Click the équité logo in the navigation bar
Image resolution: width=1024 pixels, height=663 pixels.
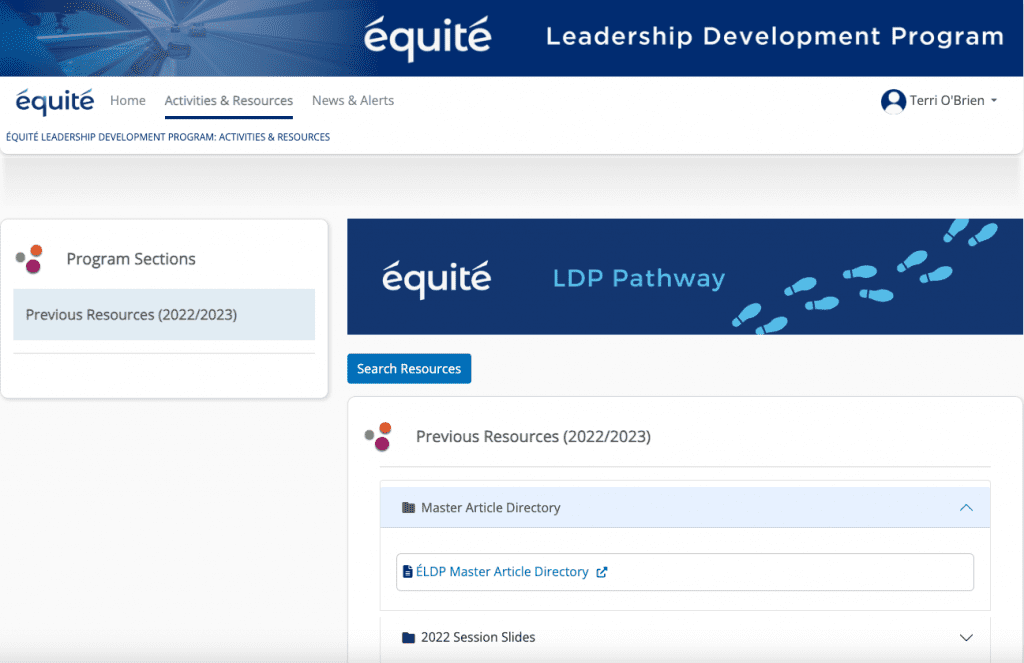(x=55, y=101)
